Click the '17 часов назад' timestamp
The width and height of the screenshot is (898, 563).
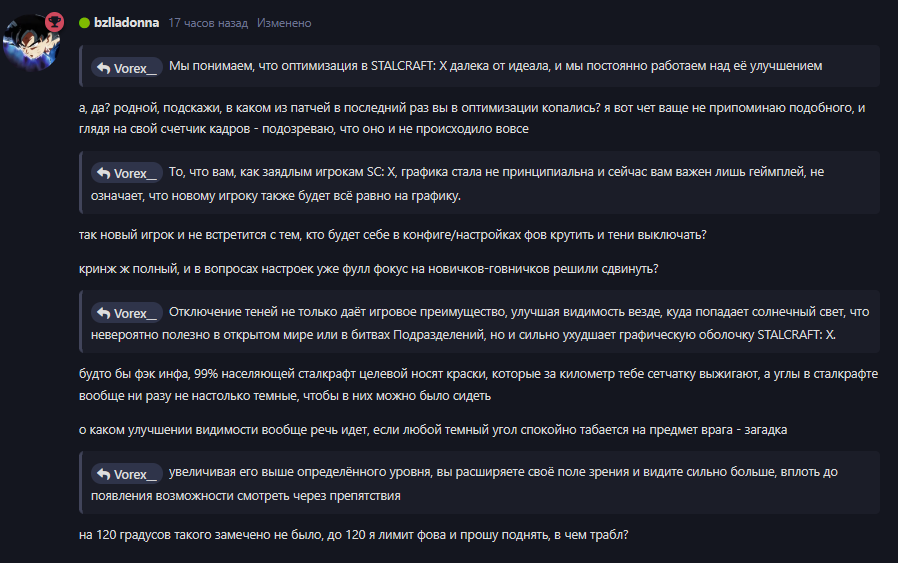[208, 23]
